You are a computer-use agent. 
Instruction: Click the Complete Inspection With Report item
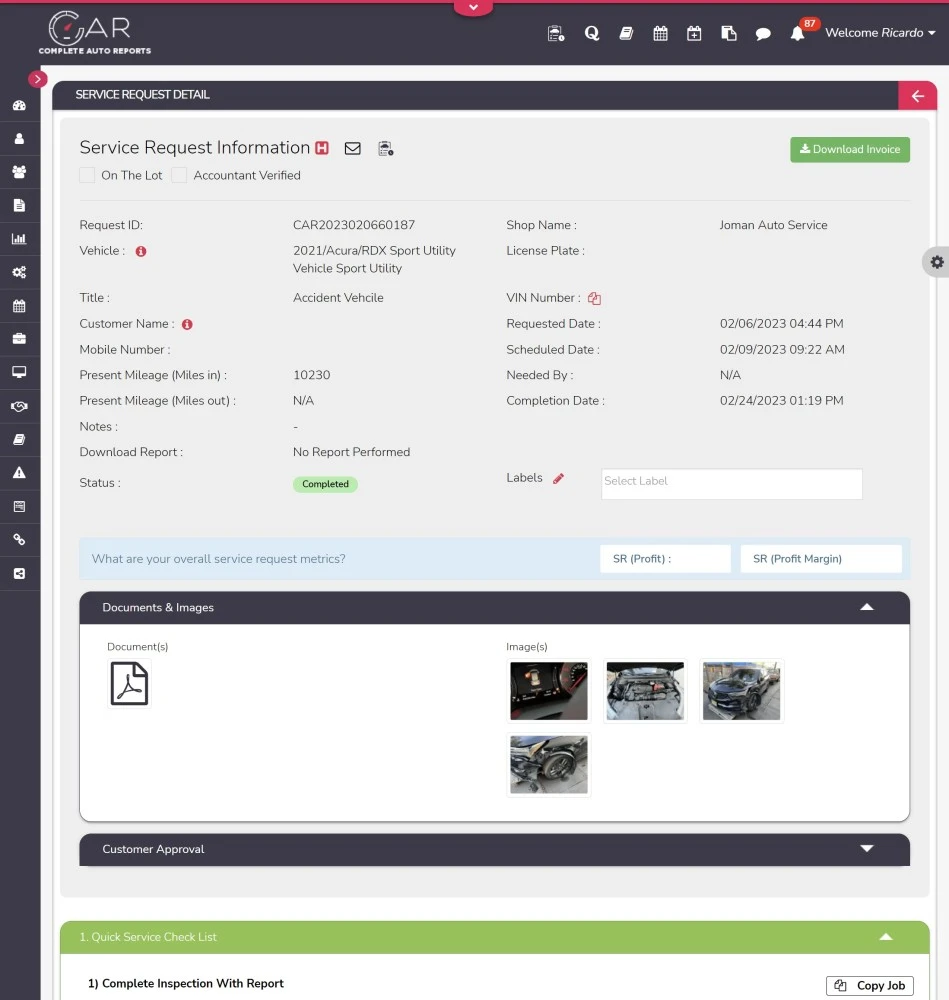pyautogui.click(x=186, y=983)
